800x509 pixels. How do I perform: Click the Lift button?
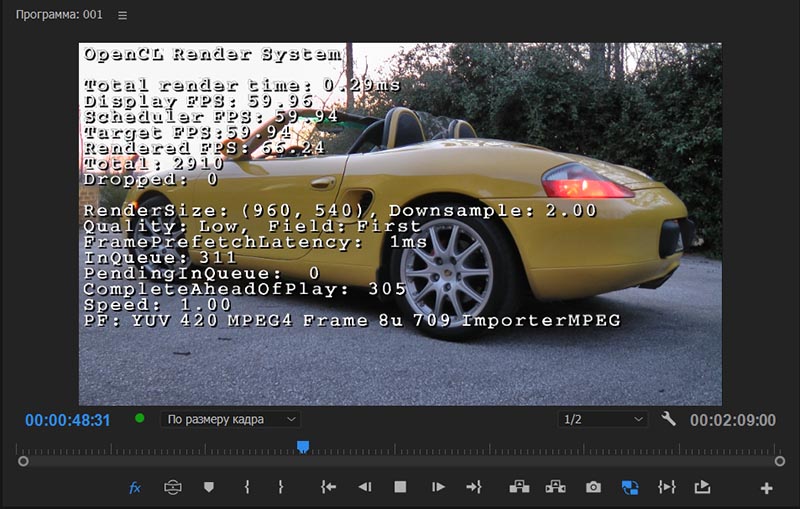point(519,487)
